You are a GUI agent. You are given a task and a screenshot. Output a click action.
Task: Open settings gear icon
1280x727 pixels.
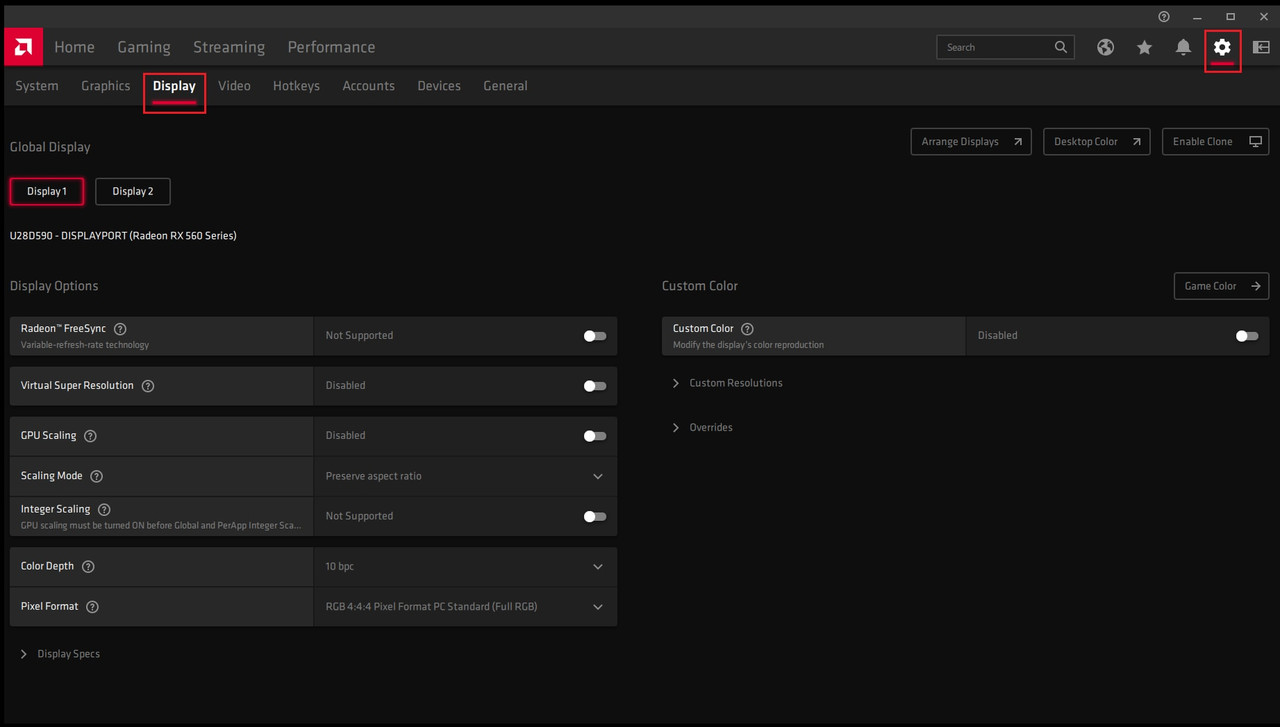(1222, 47)
